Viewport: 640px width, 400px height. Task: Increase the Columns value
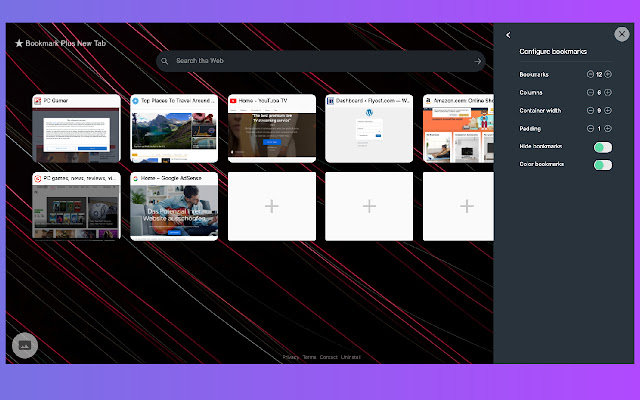(607, 93)
